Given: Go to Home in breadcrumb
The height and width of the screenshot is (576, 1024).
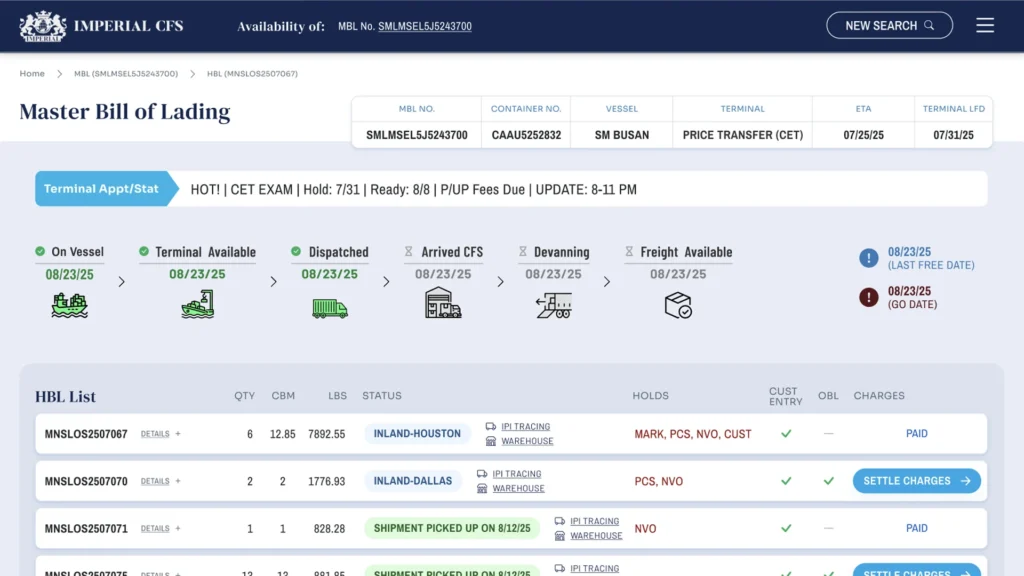Looking at the screenshot, I should pyautogui.click(x=32, y=74).
